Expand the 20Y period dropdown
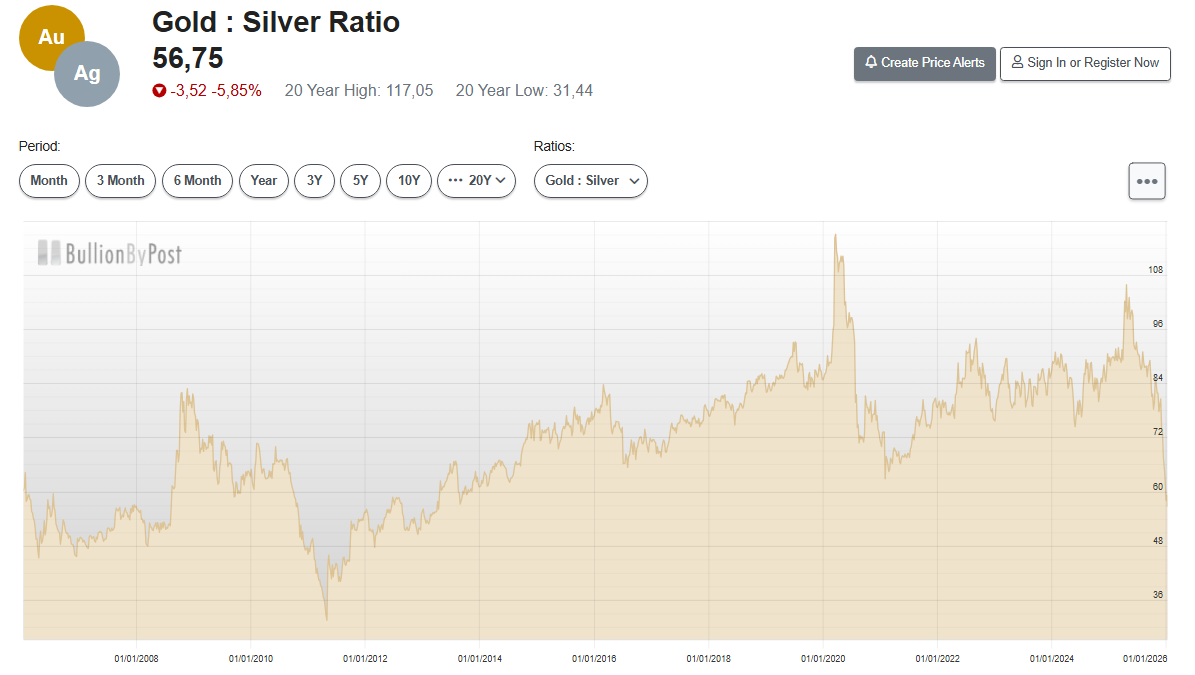1195x675 pixels. (x=476, y=181)
